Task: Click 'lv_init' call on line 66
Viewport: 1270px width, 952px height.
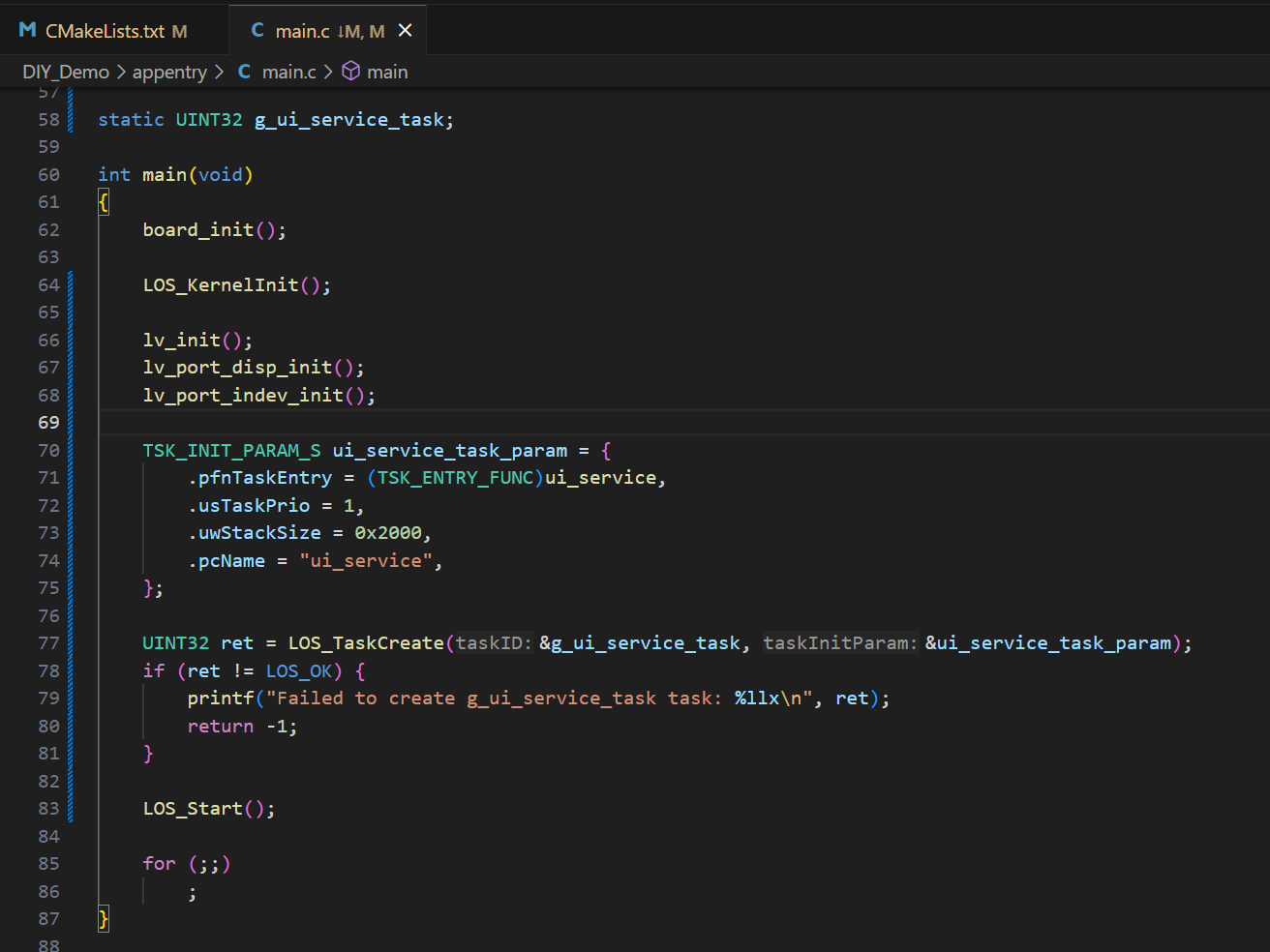Action: tap(182, 341)
